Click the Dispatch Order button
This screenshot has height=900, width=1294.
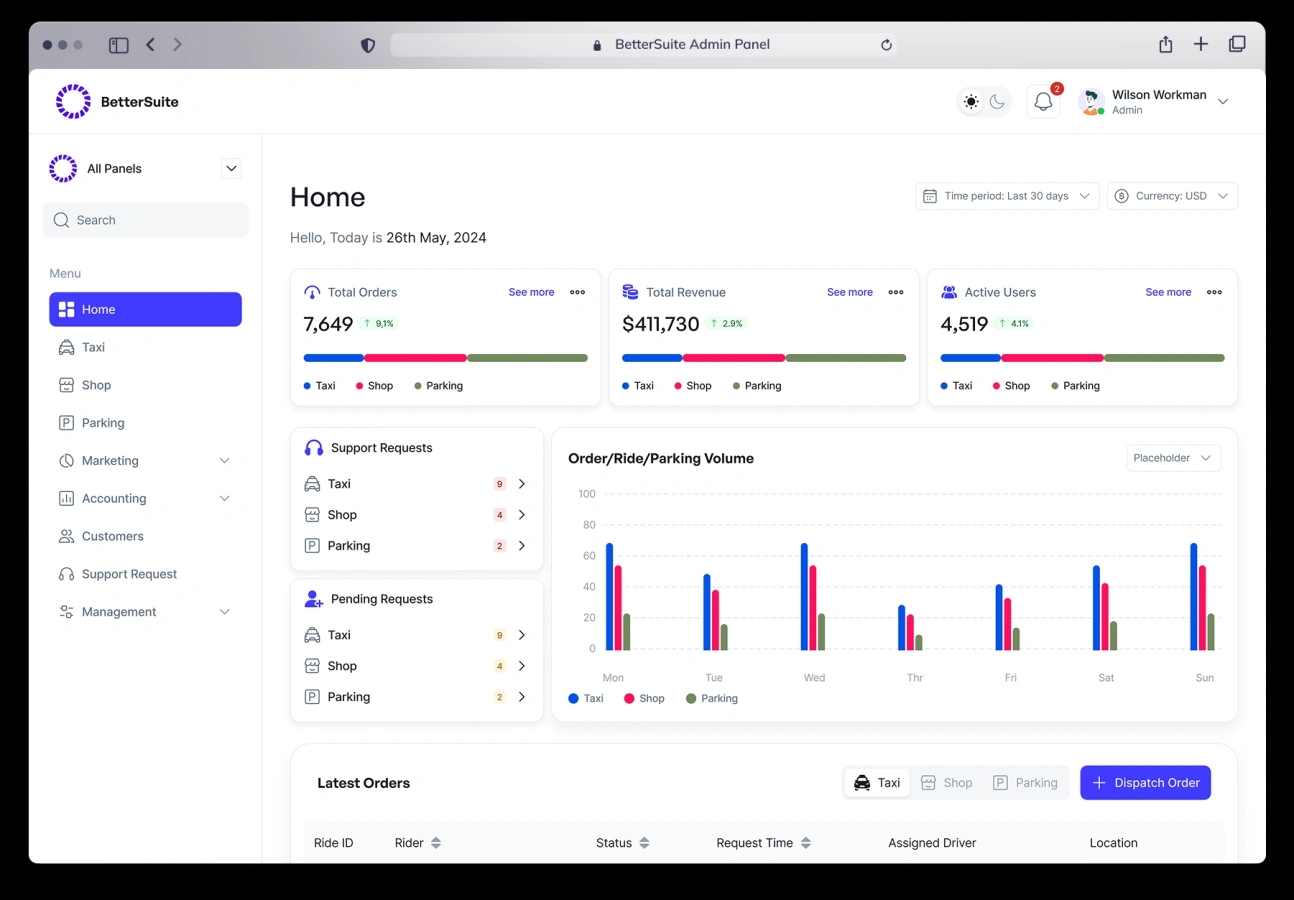(x=1145, y=783)
